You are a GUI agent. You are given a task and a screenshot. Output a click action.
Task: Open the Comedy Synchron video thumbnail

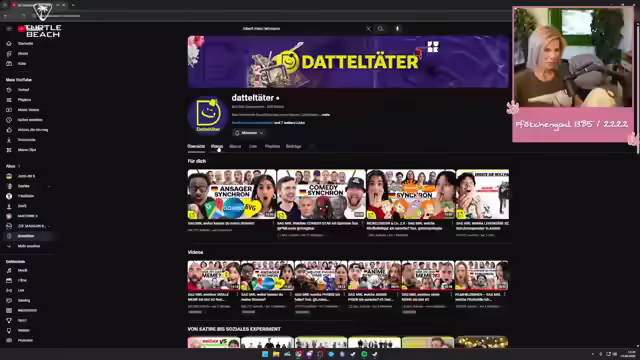pos(321,194)
